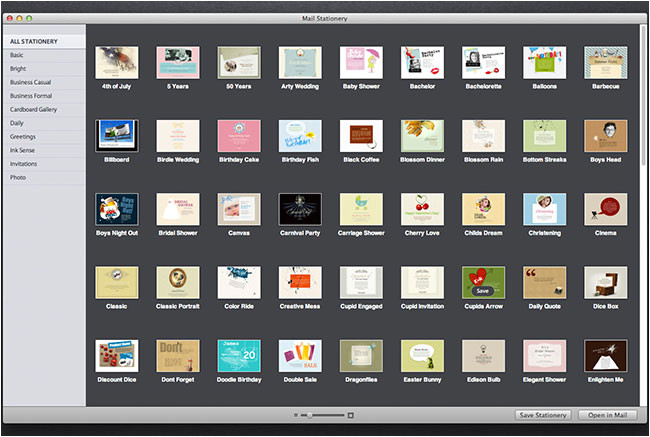Adjust the thumbnail zoom slider
Image resolution: width=650 pixels, height=437 pixels.
coord(310,414)
